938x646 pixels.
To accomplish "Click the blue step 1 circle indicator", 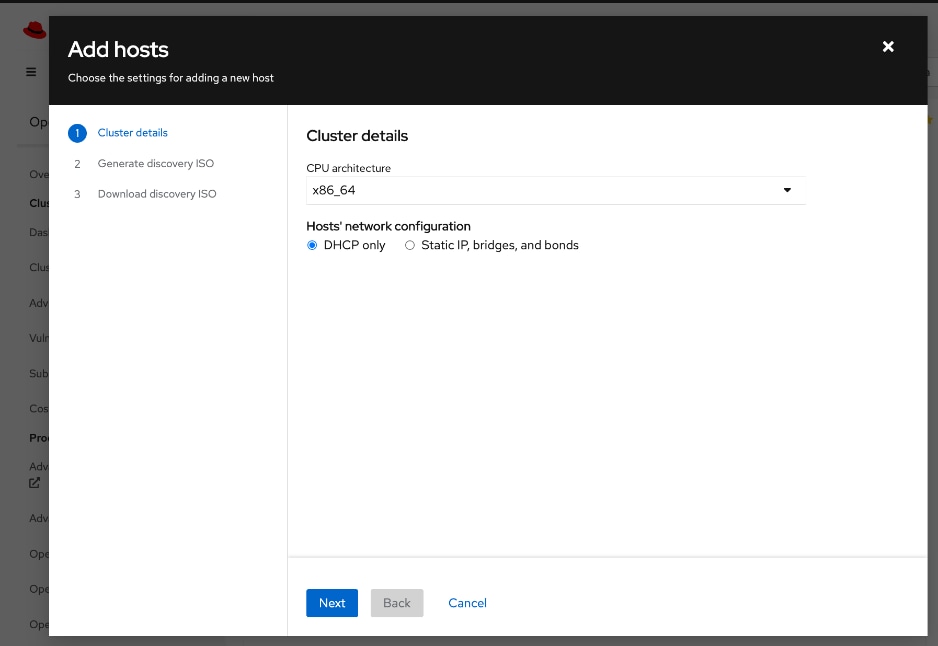I will (x=77, y=132).
